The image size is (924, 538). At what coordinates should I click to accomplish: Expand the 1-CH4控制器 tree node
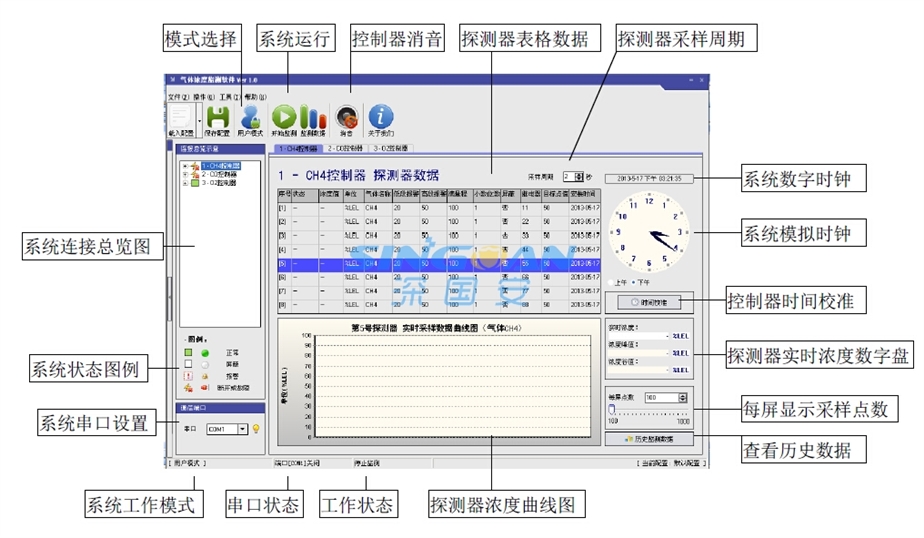click(x=184, y=165)
